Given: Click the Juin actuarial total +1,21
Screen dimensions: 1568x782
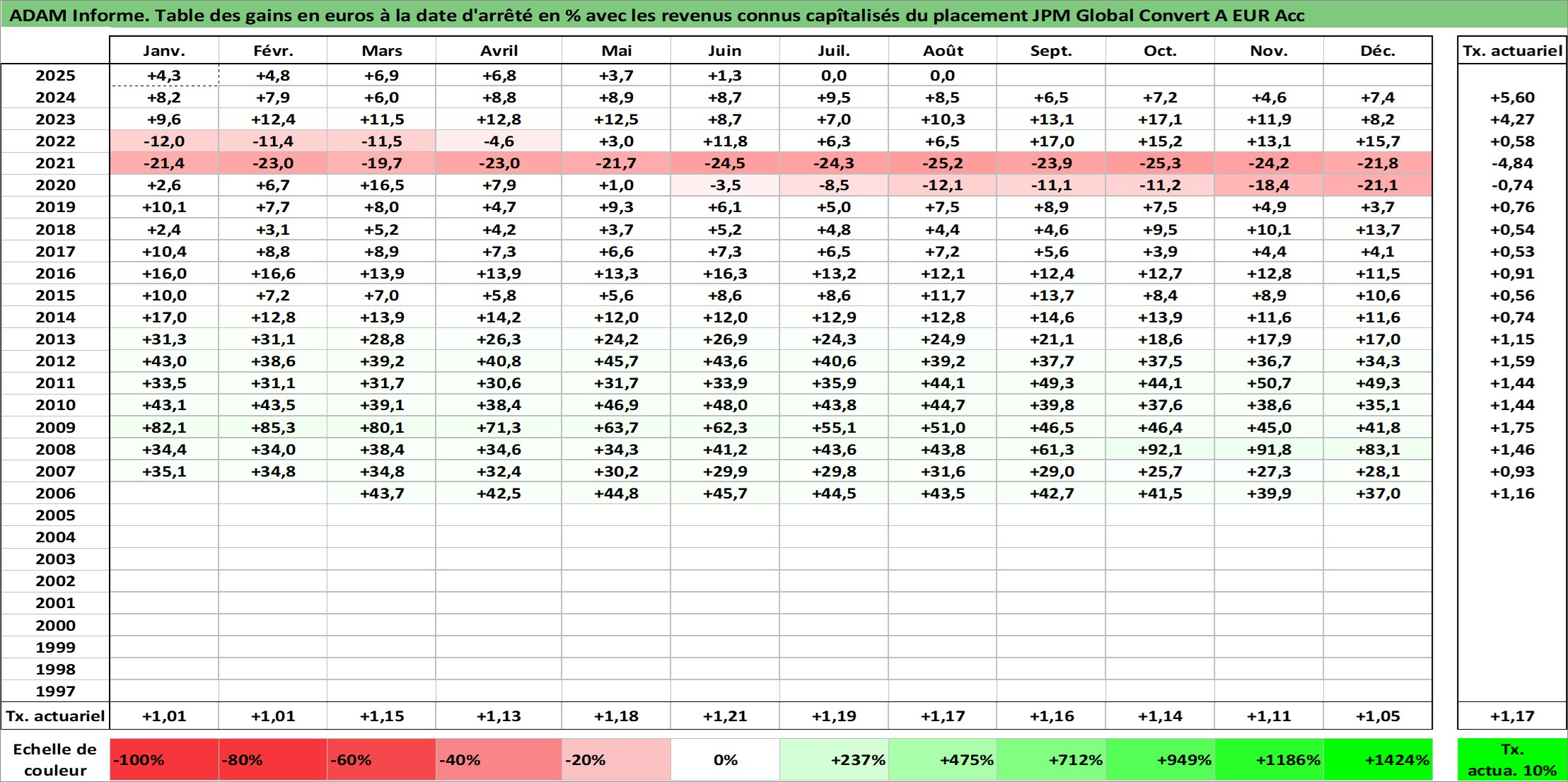Looking at the screenshot, I should point(725,716).
